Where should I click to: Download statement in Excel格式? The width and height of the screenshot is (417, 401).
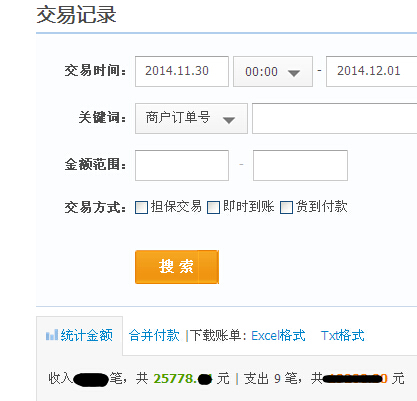[278, 335]
